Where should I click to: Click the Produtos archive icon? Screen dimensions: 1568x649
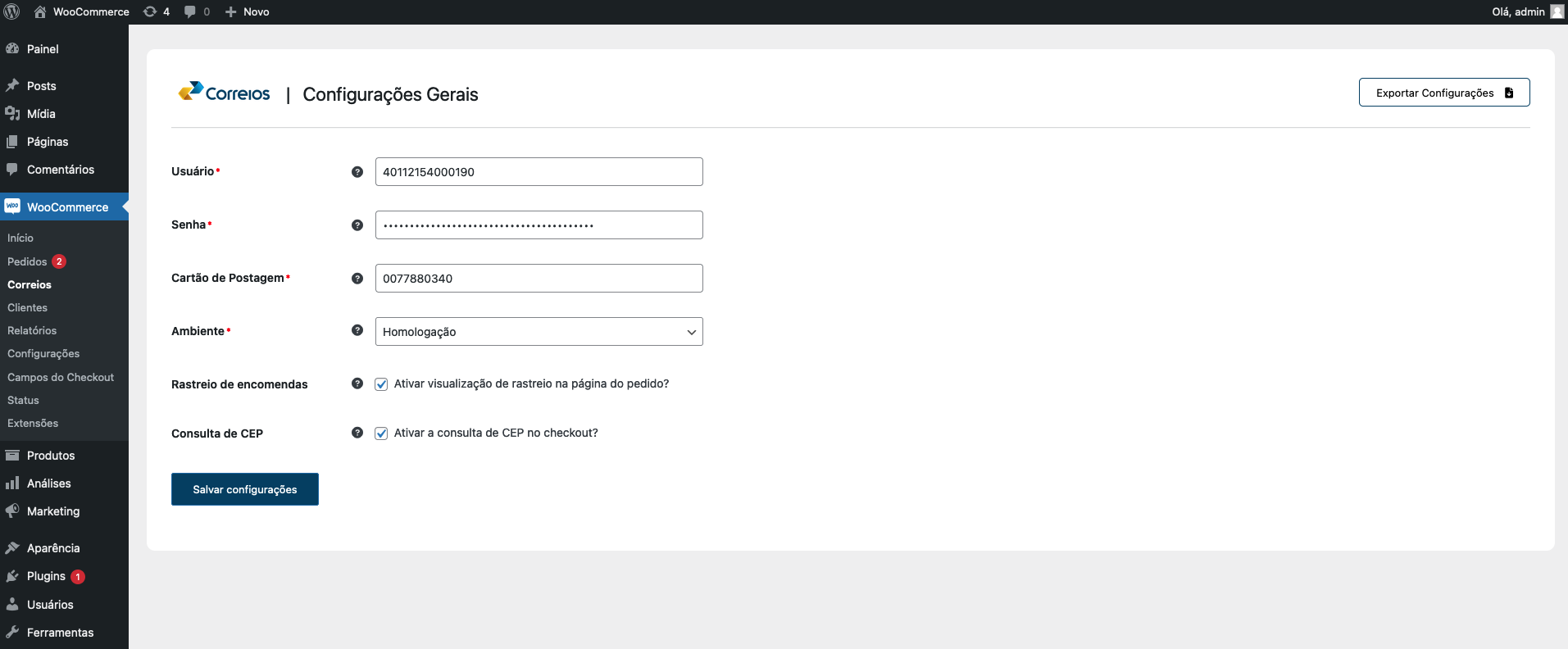pos(12,455)
